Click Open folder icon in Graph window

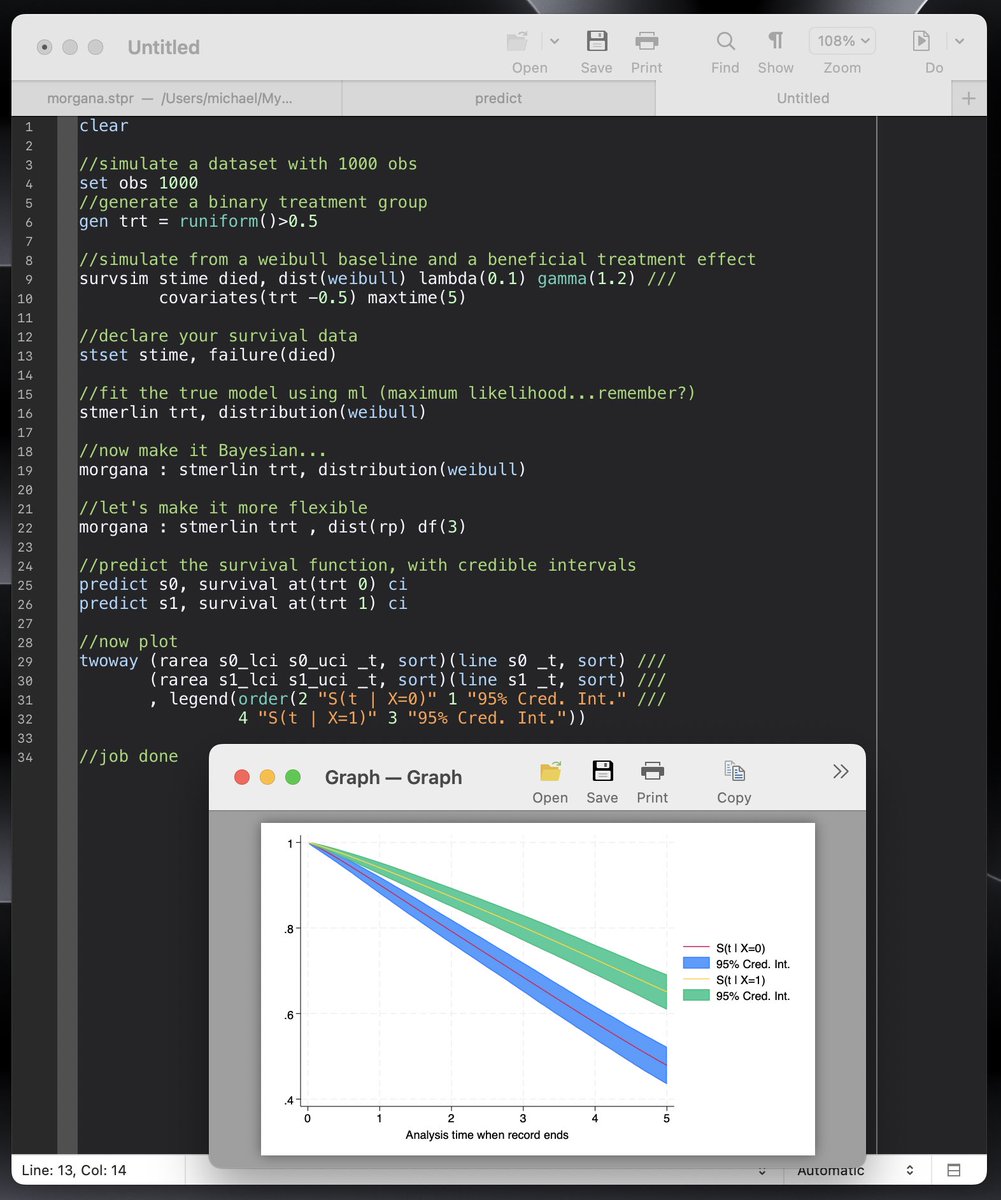[550, 771]
